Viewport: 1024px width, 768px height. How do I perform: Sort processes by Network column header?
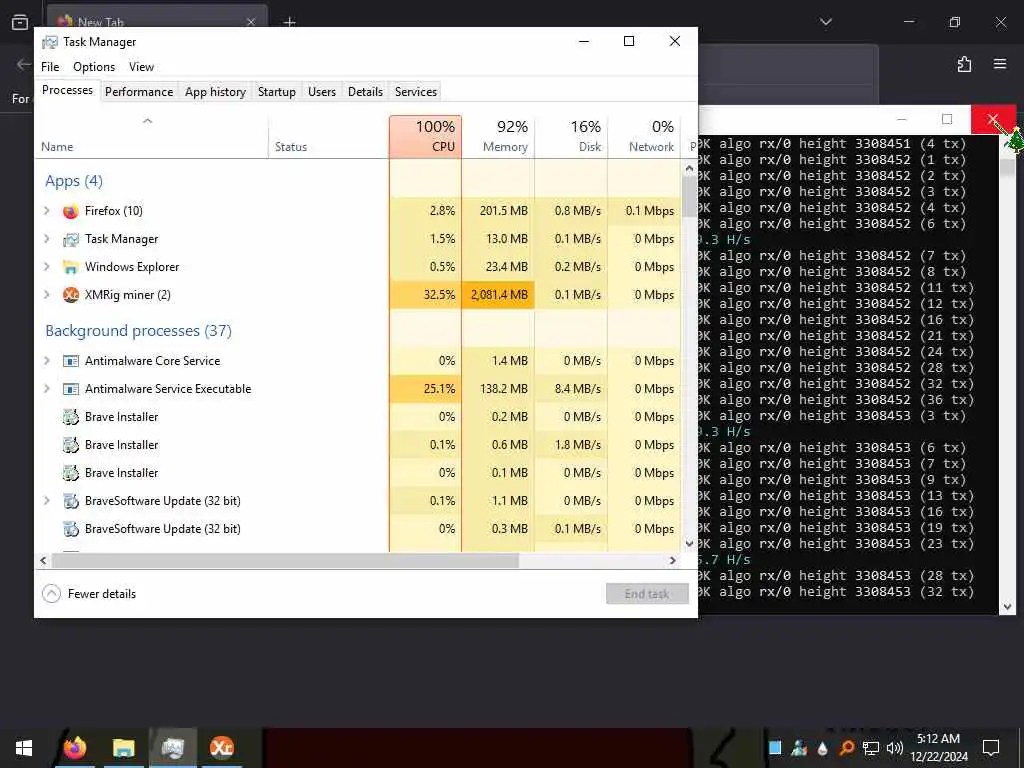click(645, 136)
